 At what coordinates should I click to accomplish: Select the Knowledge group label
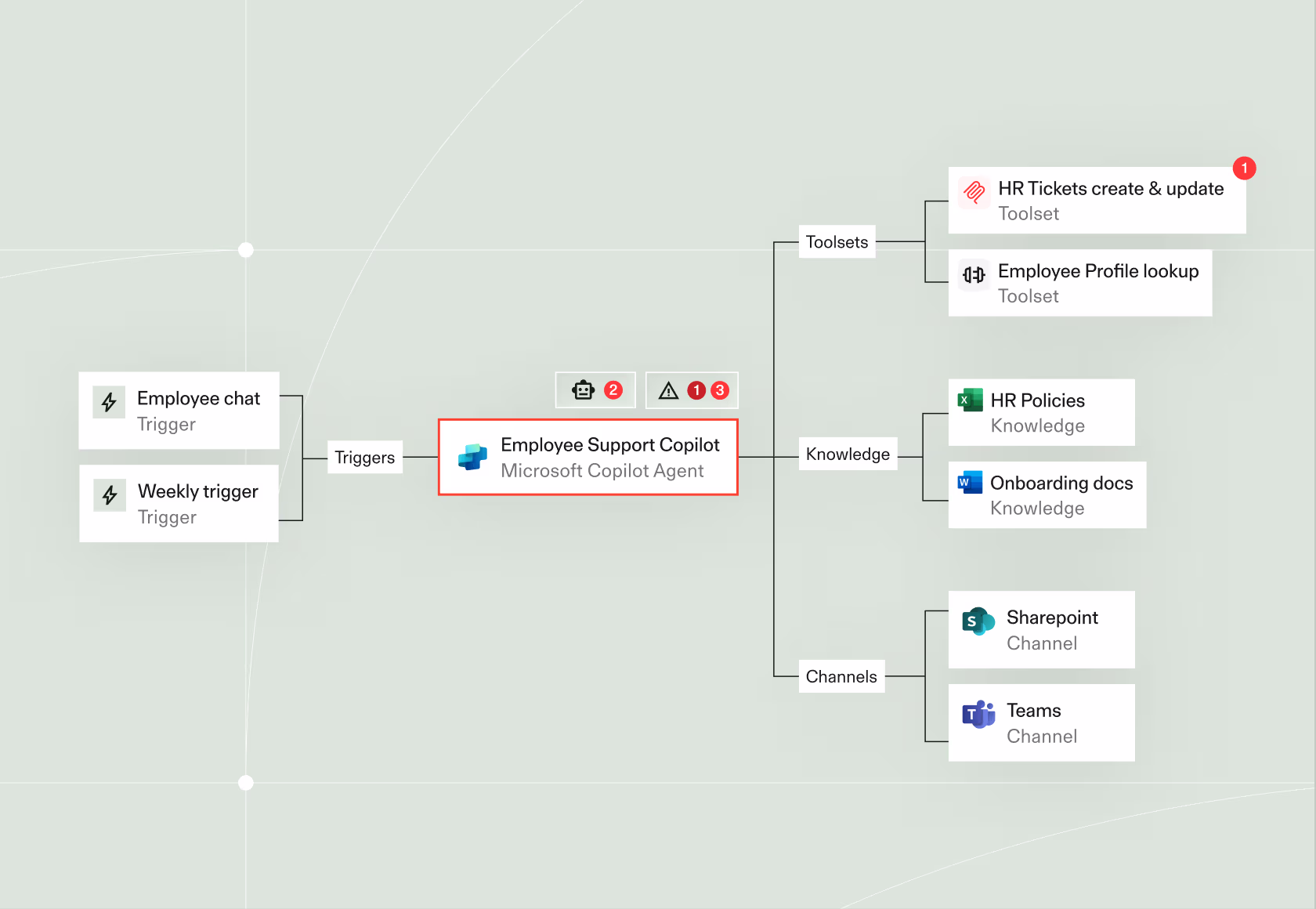click(848, 454)
